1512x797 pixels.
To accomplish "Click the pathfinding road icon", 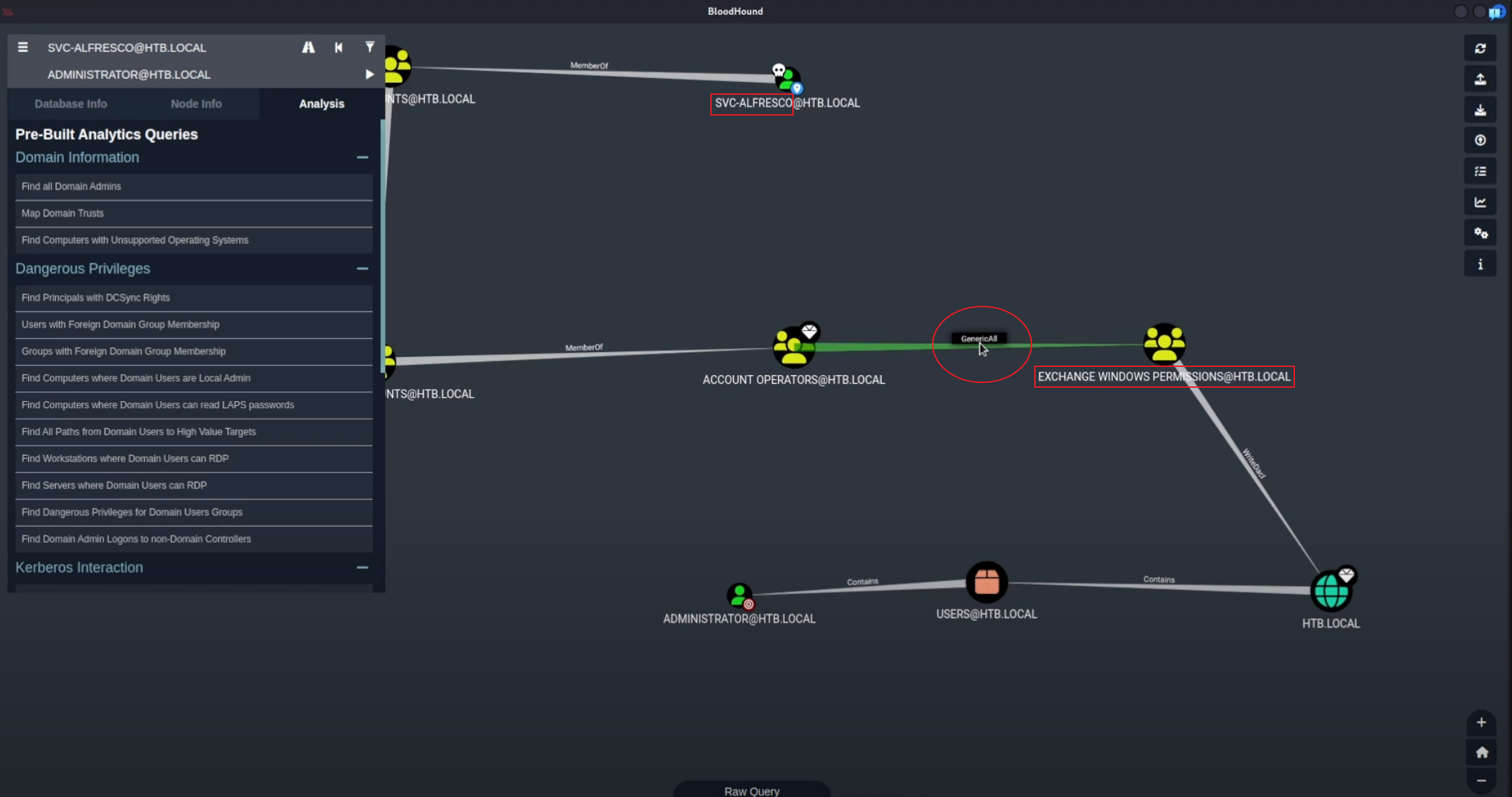I will (x=308, y=47).
